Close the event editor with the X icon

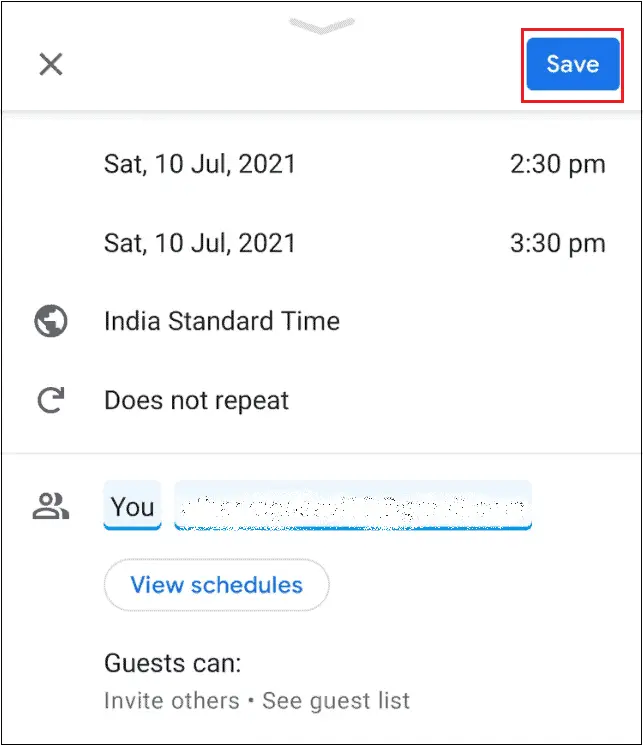[50, 65]
